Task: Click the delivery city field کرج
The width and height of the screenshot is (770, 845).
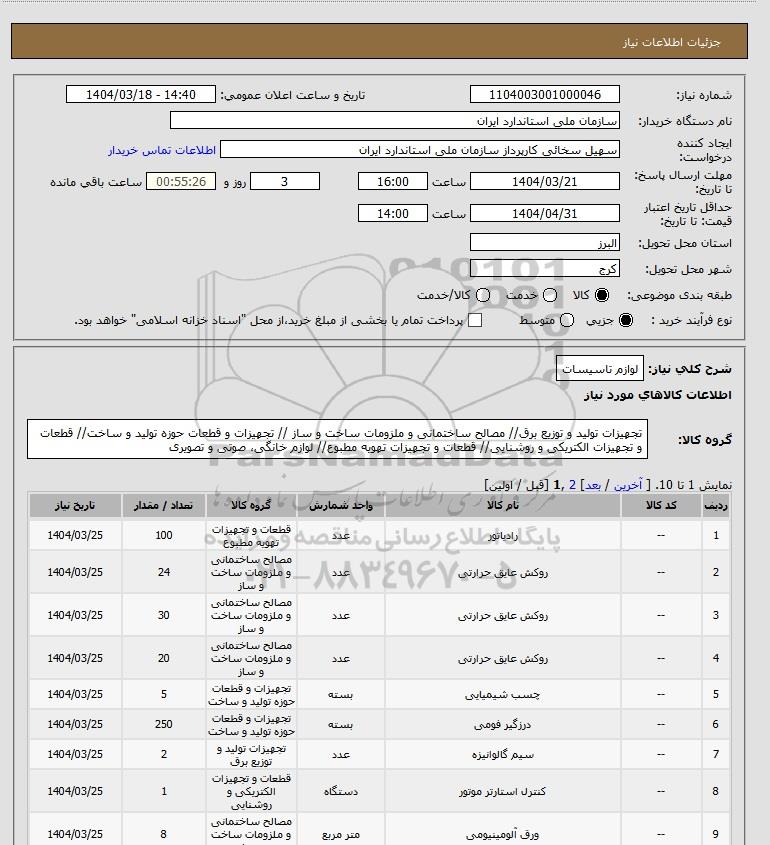Action: pyautogui.click(x=545, y=268)
